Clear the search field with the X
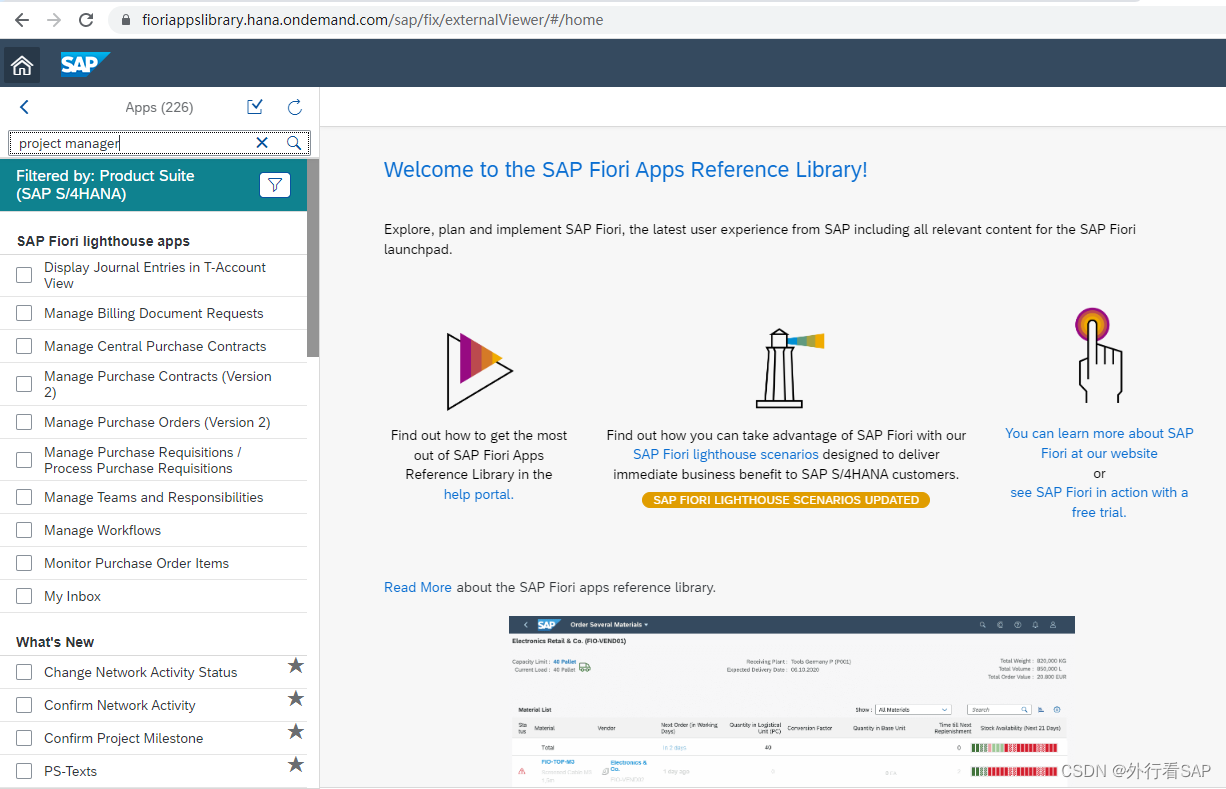 point(262,143)
